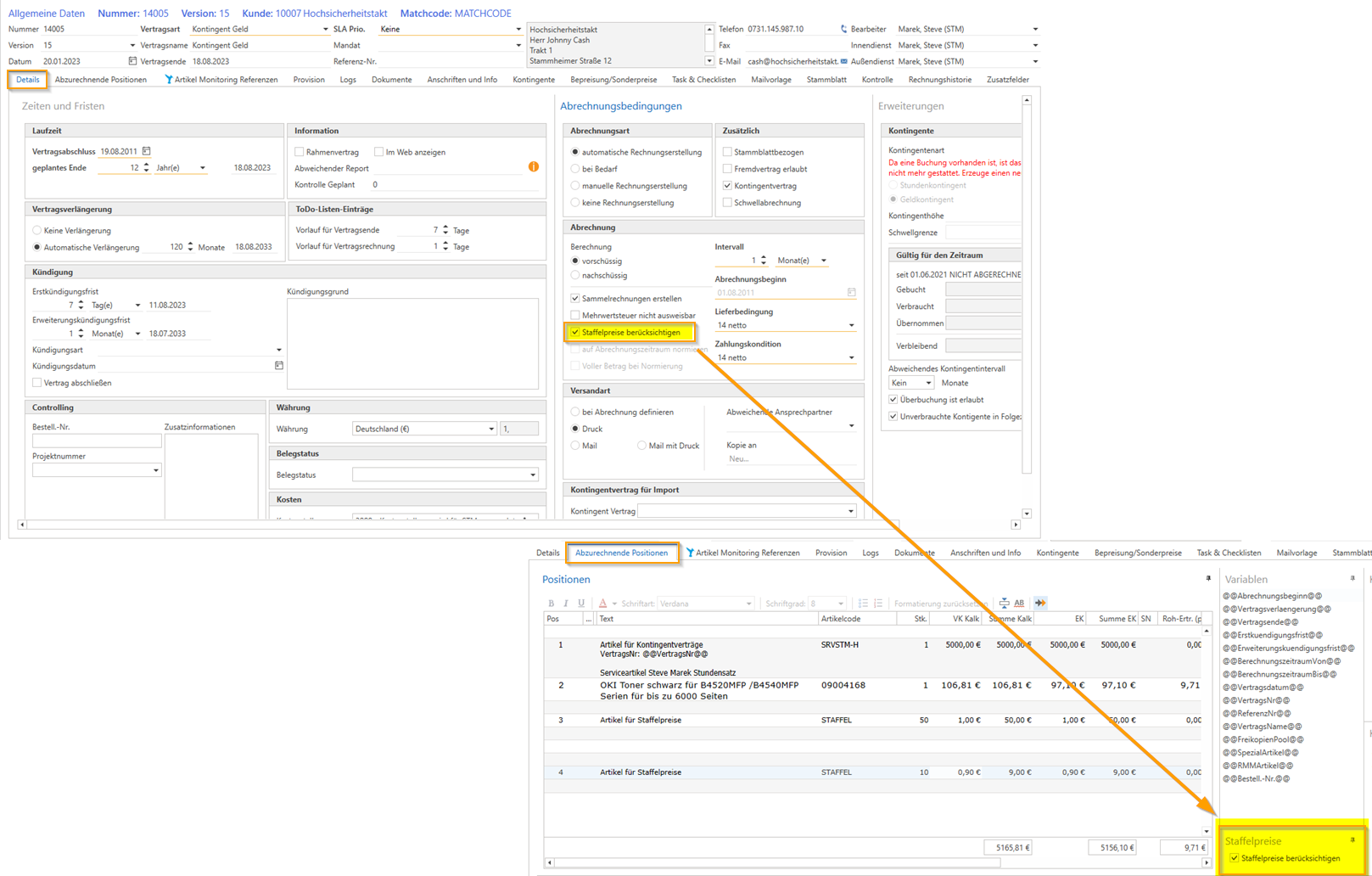Select Keine Verlängerung radio option
Viewport: 1372px width, 876px height.
click(37, 230)
